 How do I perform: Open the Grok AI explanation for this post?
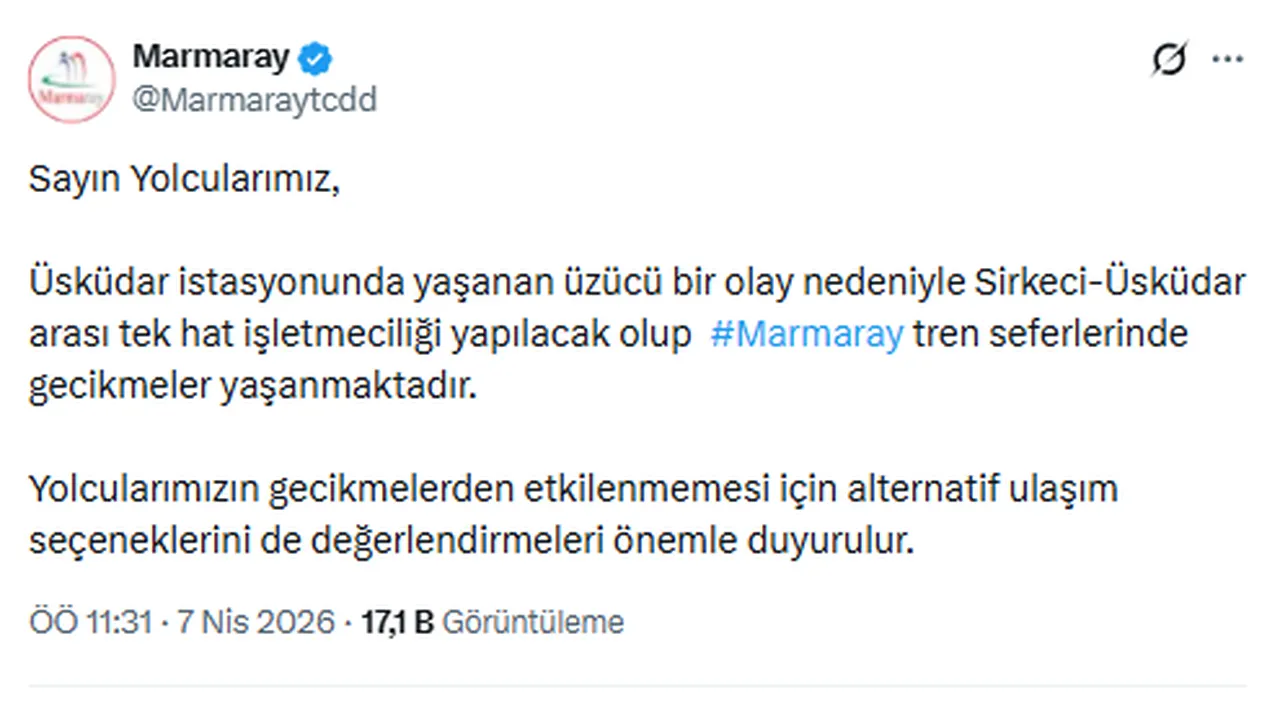coord(1168,58)
